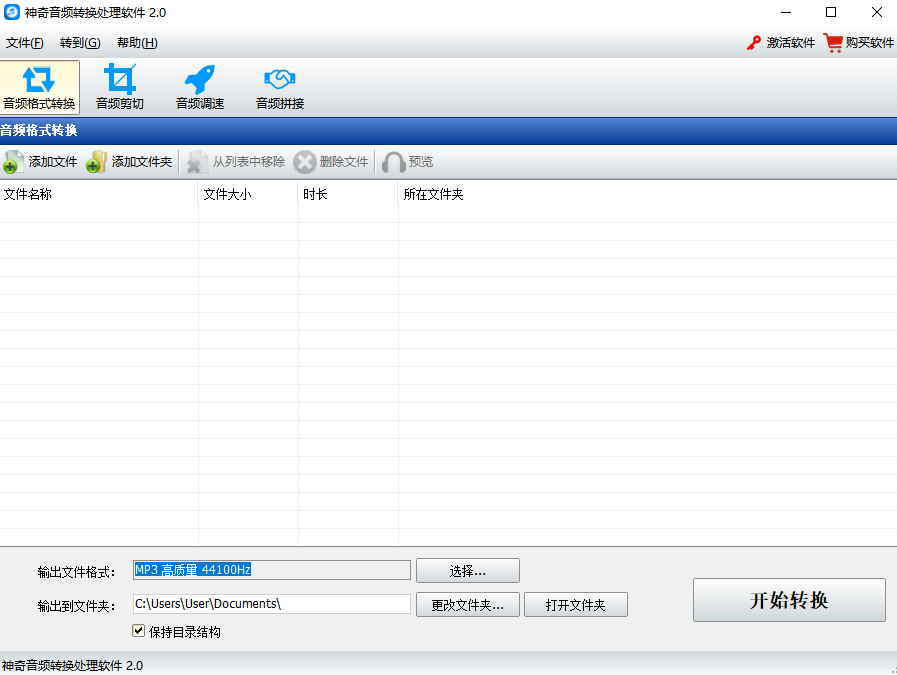Sort by 文件名称 column header

point(99,194)
